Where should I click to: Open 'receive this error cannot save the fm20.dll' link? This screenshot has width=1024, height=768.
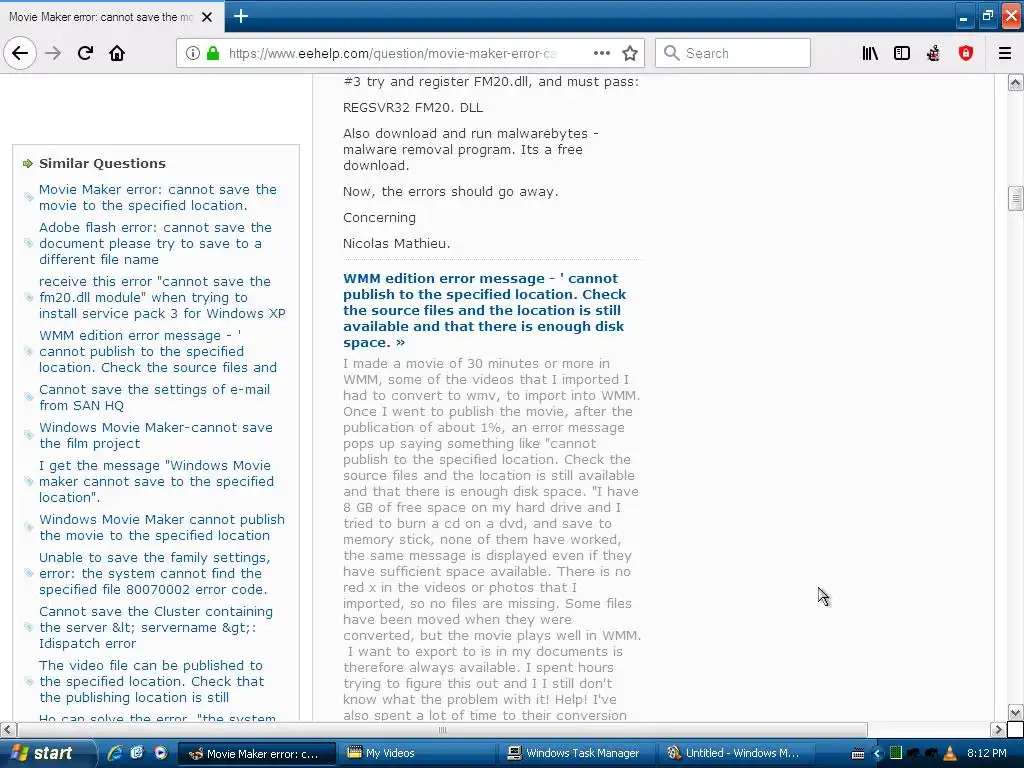tap(162, 297)
